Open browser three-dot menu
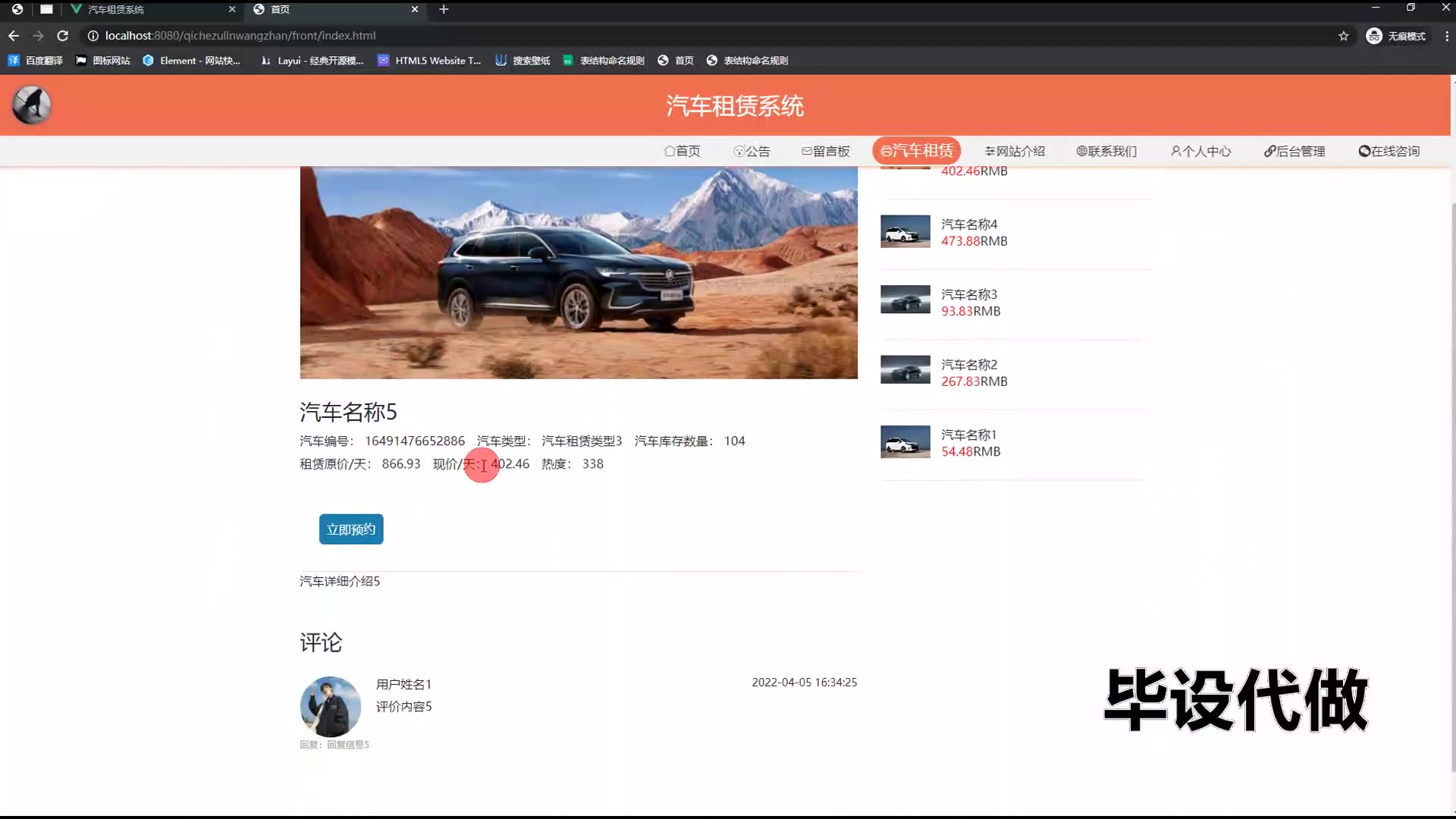The width and height of the screenshot is (1456, 819). (x=1446, y=36)
